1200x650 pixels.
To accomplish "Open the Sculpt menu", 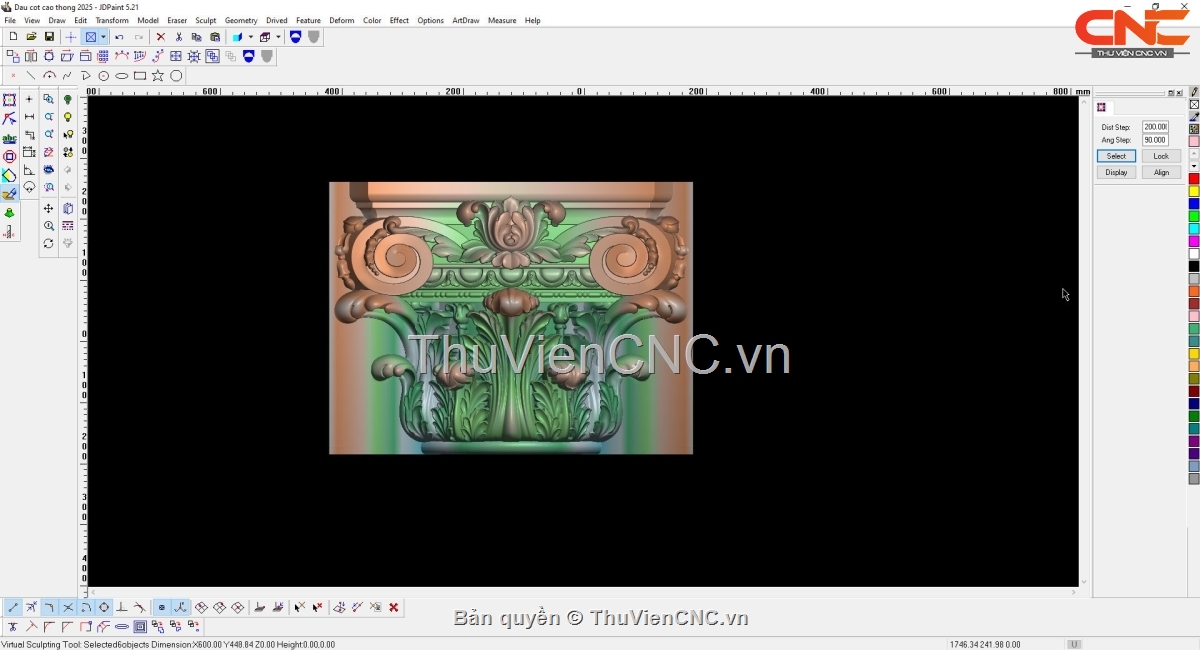I will [205, 20].
